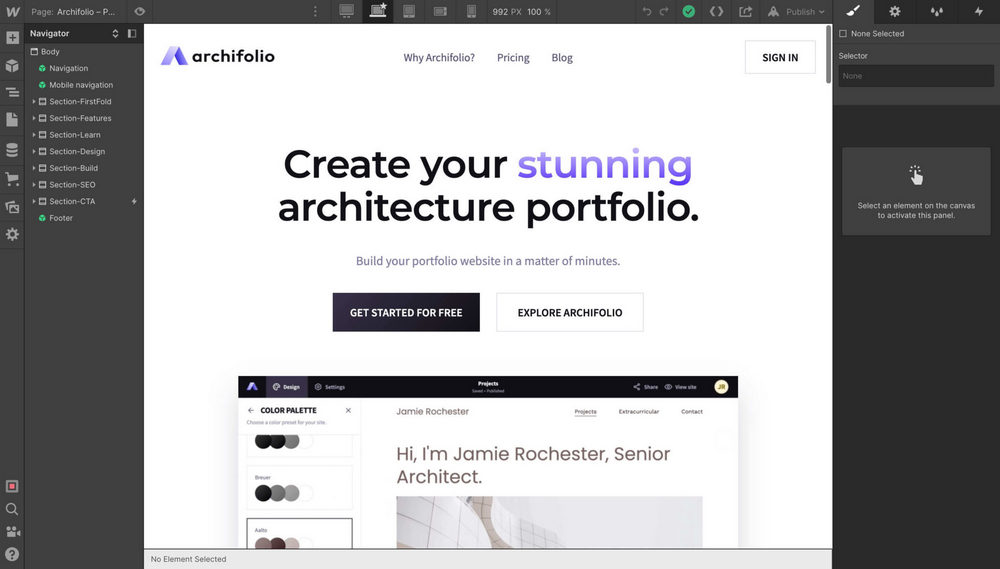1000x569 pixels.
Task: Click the Selector input field
Action: point(916,76)
